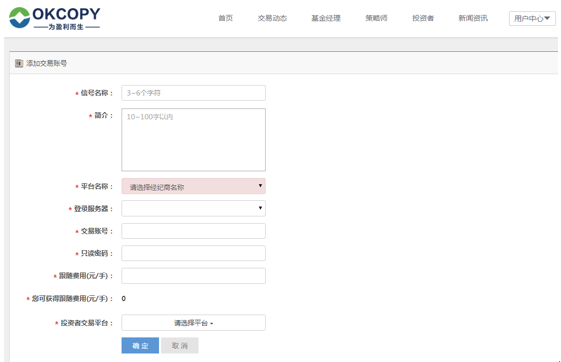
Task: Click the 取消 button
Action: point(180,346)
